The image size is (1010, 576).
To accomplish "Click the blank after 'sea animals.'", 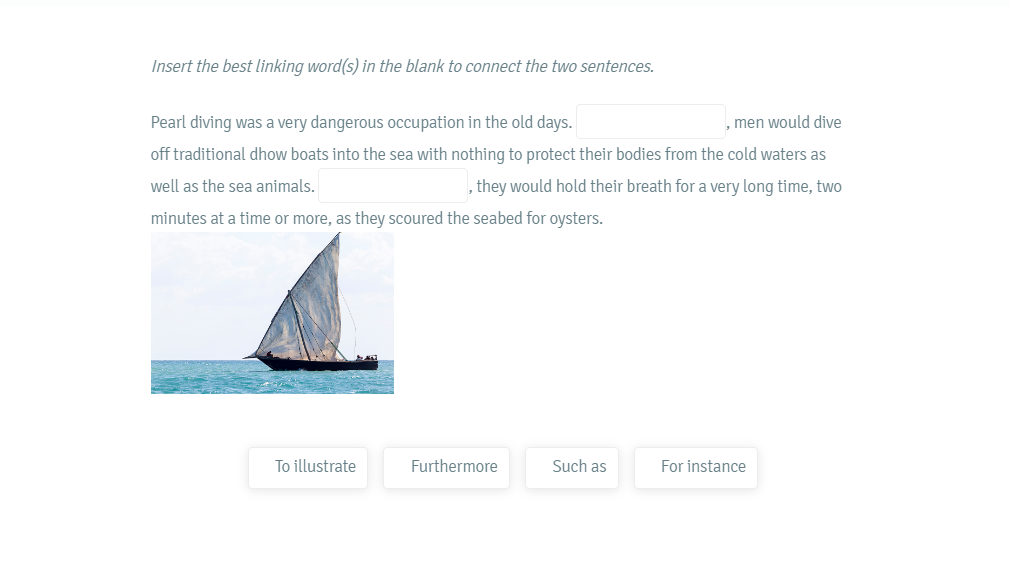I will [393, 186].
